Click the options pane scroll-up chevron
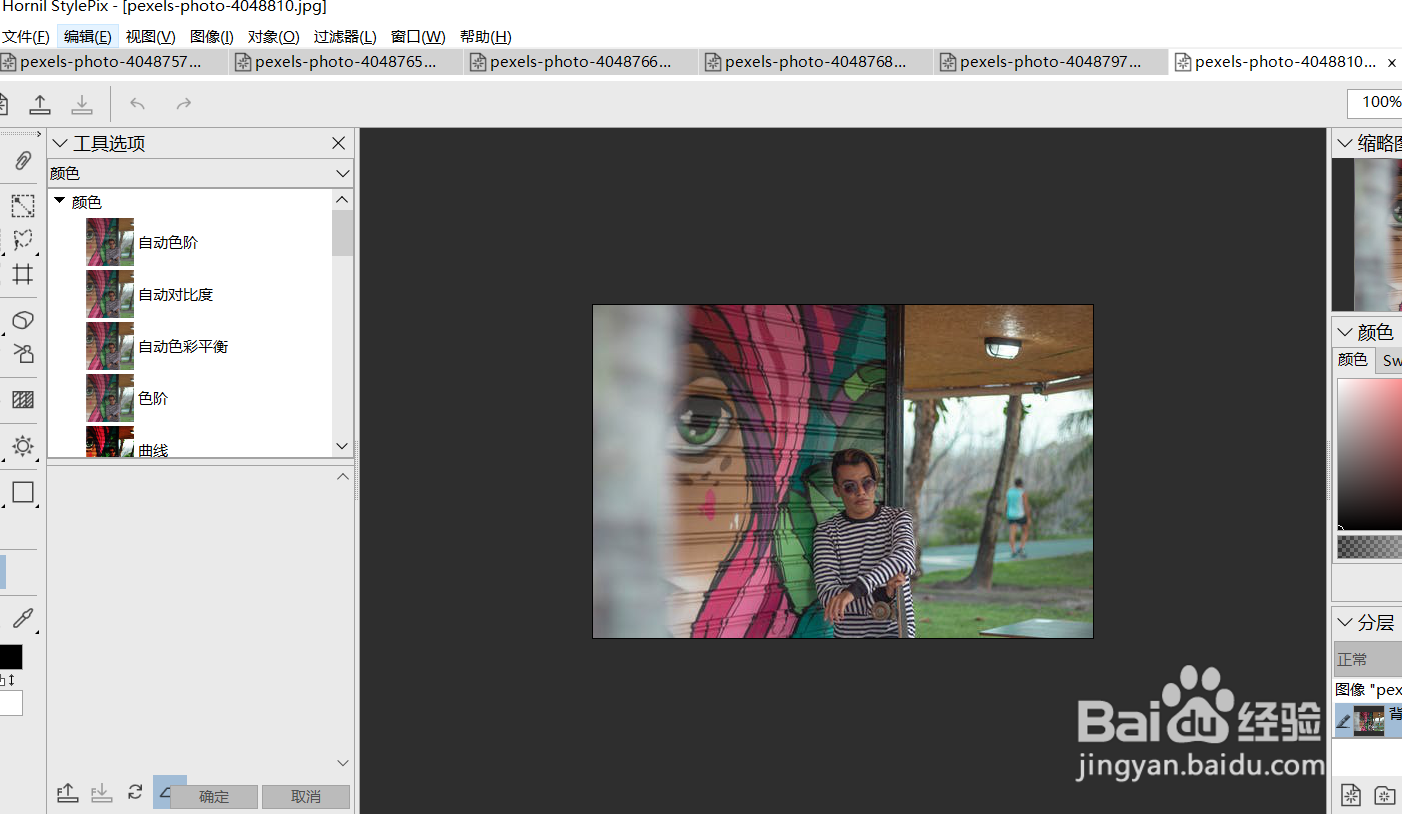The width and height of the screenshot is (1402, 814). (343, 477)
